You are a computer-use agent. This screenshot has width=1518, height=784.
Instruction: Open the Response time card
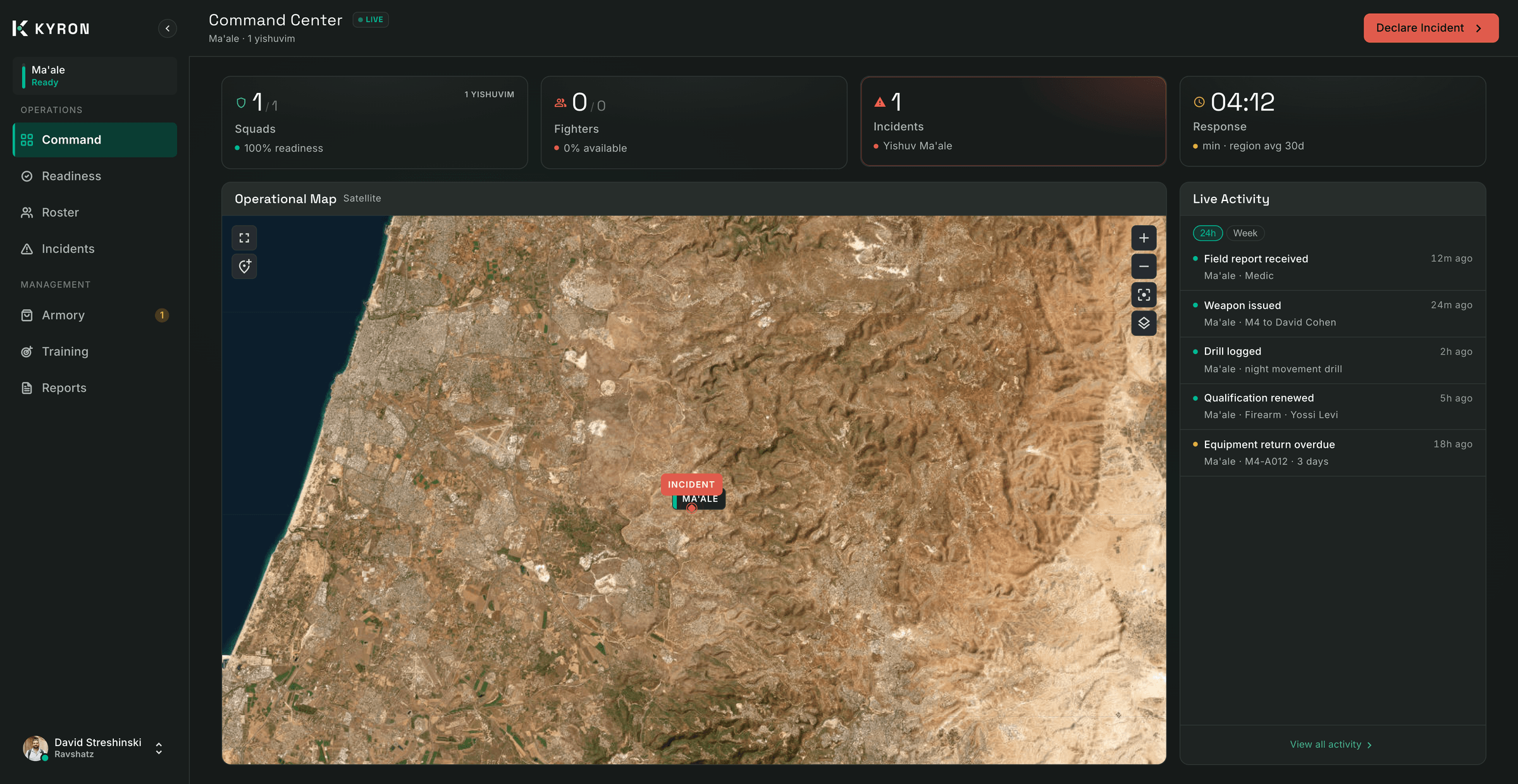tap(1333, 121)
